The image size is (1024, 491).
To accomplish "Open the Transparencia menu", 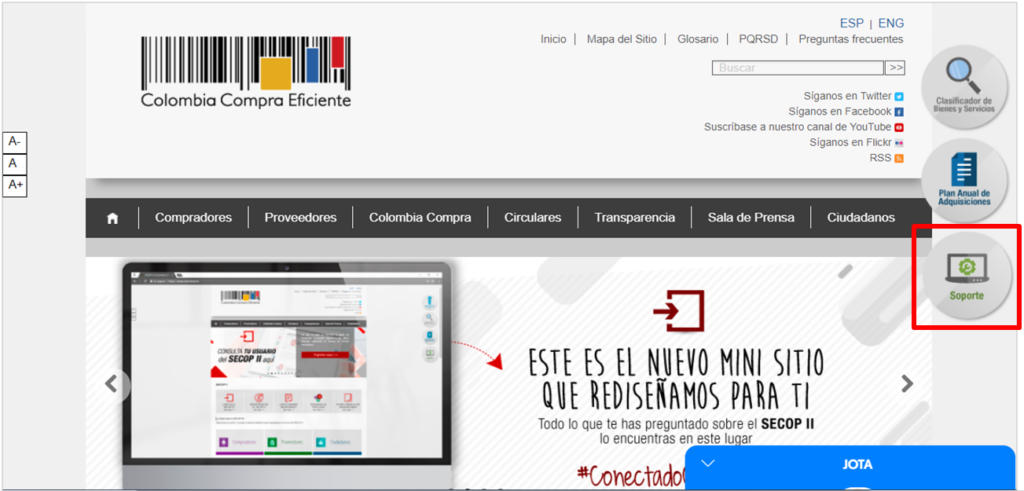I will (x=634, y=218).
